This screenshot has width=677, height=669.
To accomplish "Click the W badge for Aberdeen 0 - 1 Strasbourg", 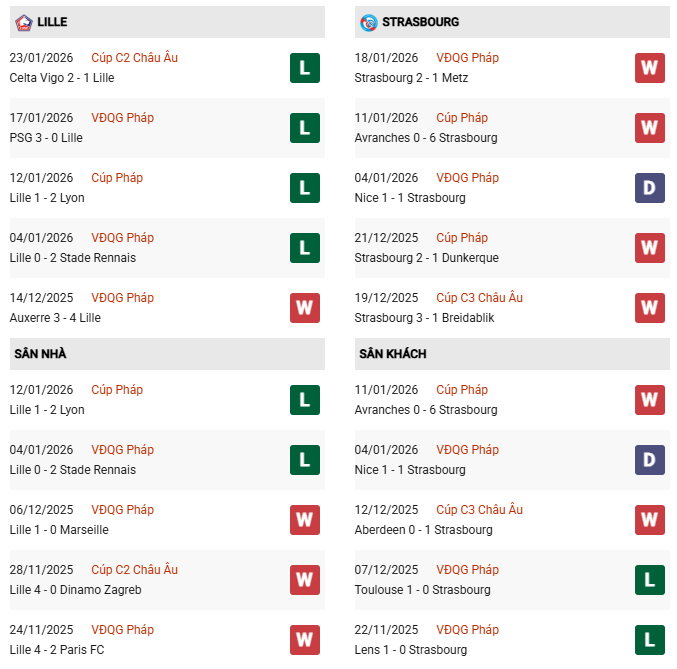I will (x=650, y=520).
